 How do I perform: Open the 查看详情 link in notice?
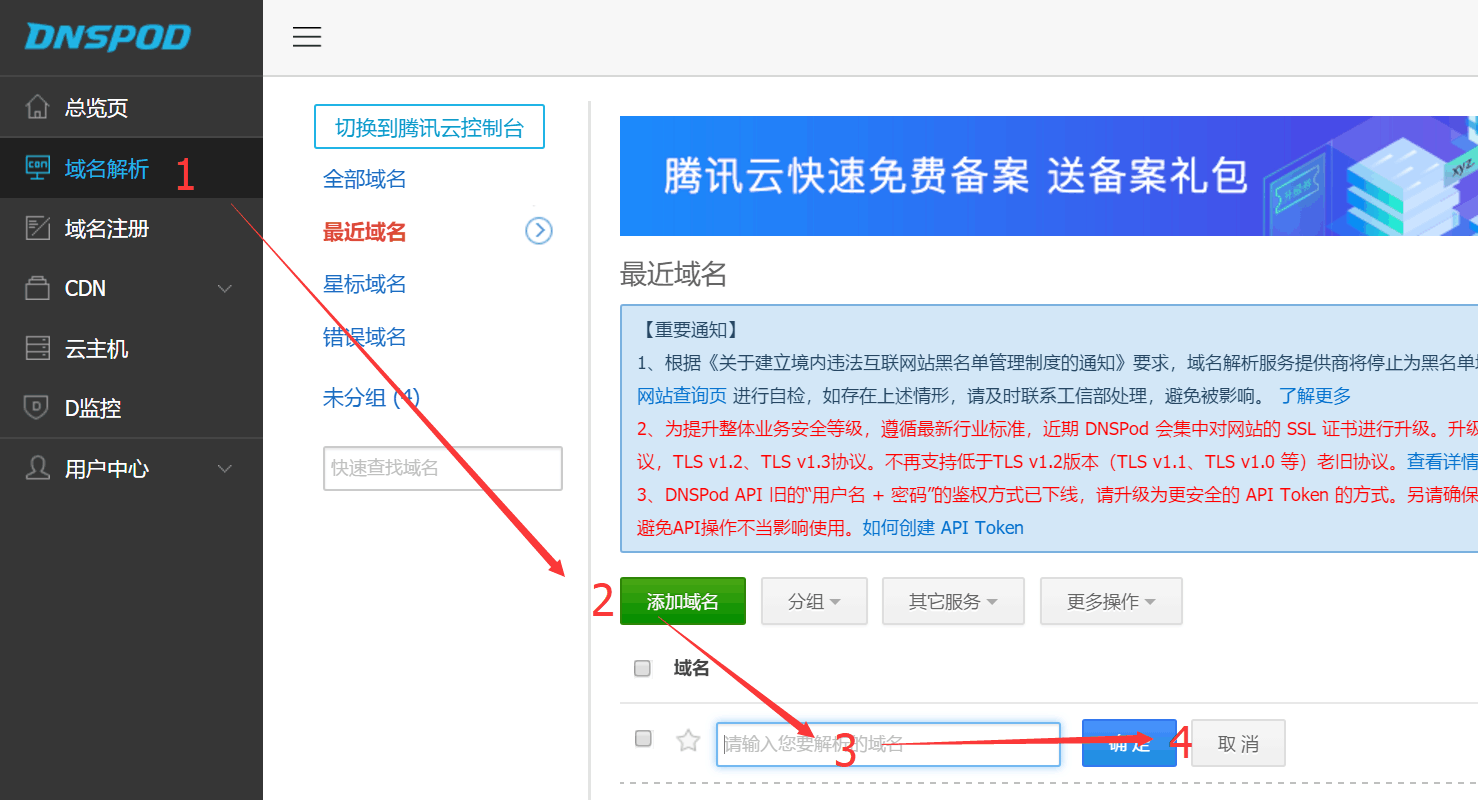[x=1442, y=461]
